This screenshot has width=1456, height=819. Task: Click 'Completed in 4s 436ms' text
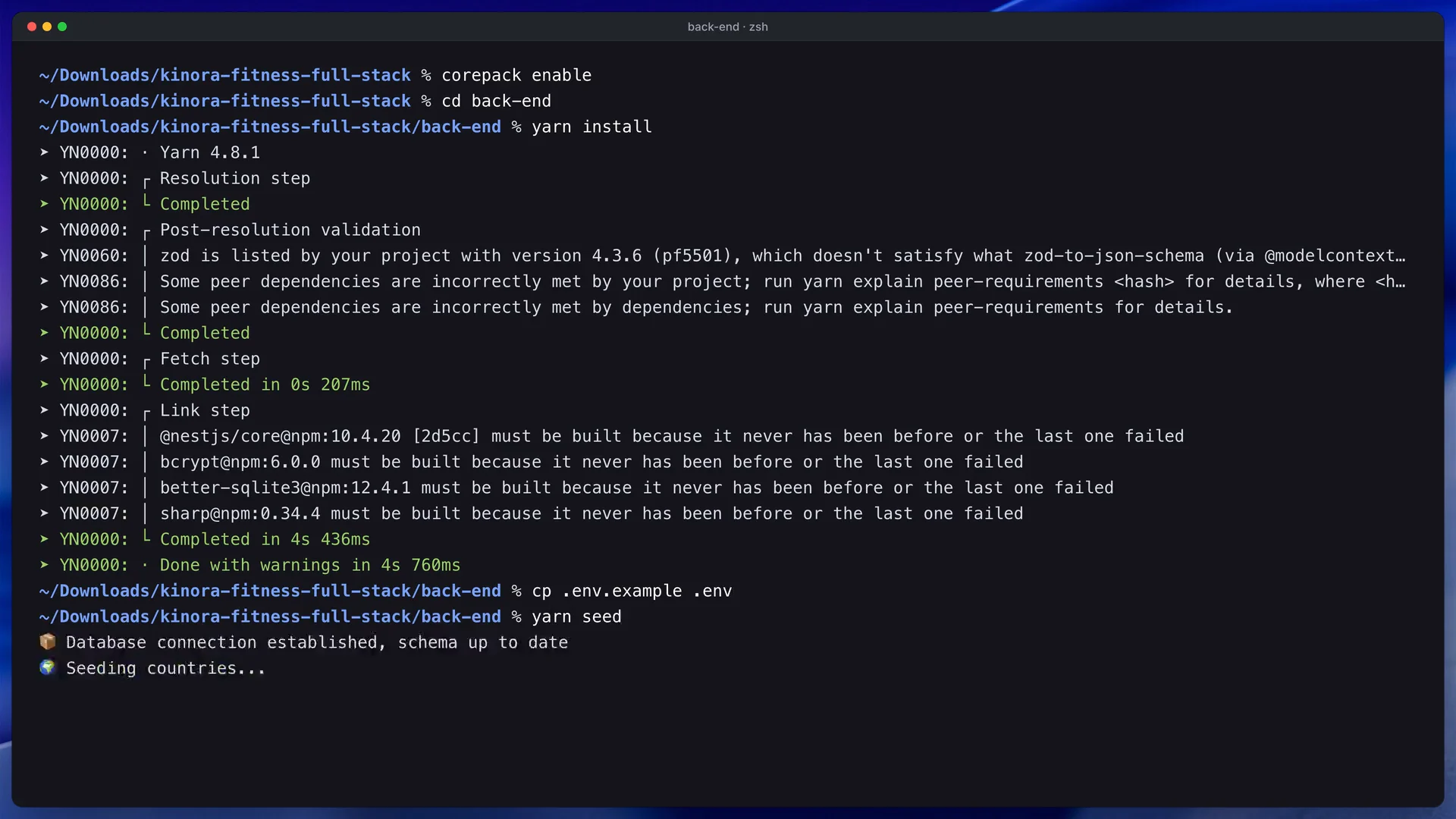(265, 539)
